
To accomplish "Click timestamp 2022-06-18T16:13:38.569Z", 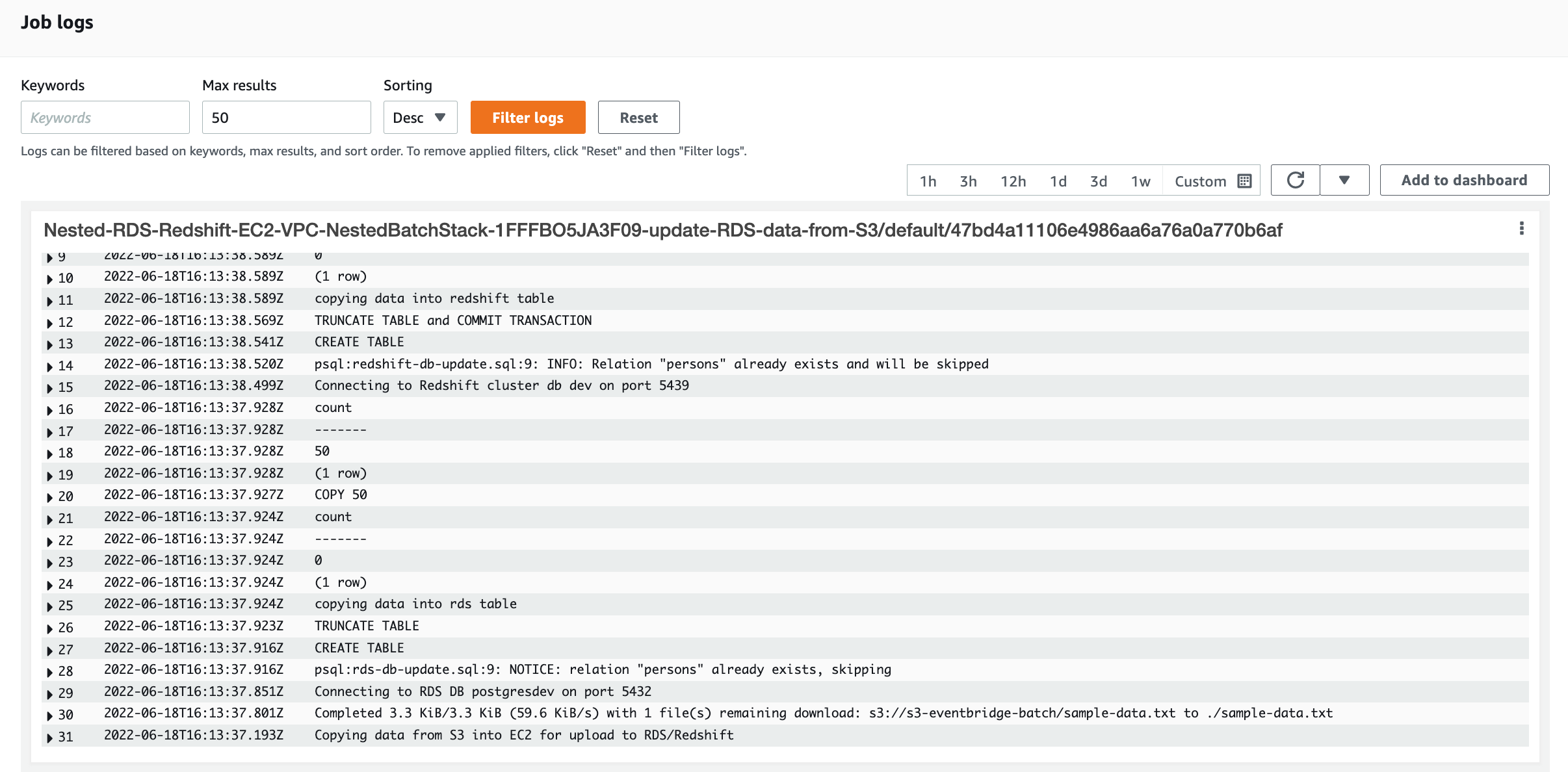I will [194, 320].
